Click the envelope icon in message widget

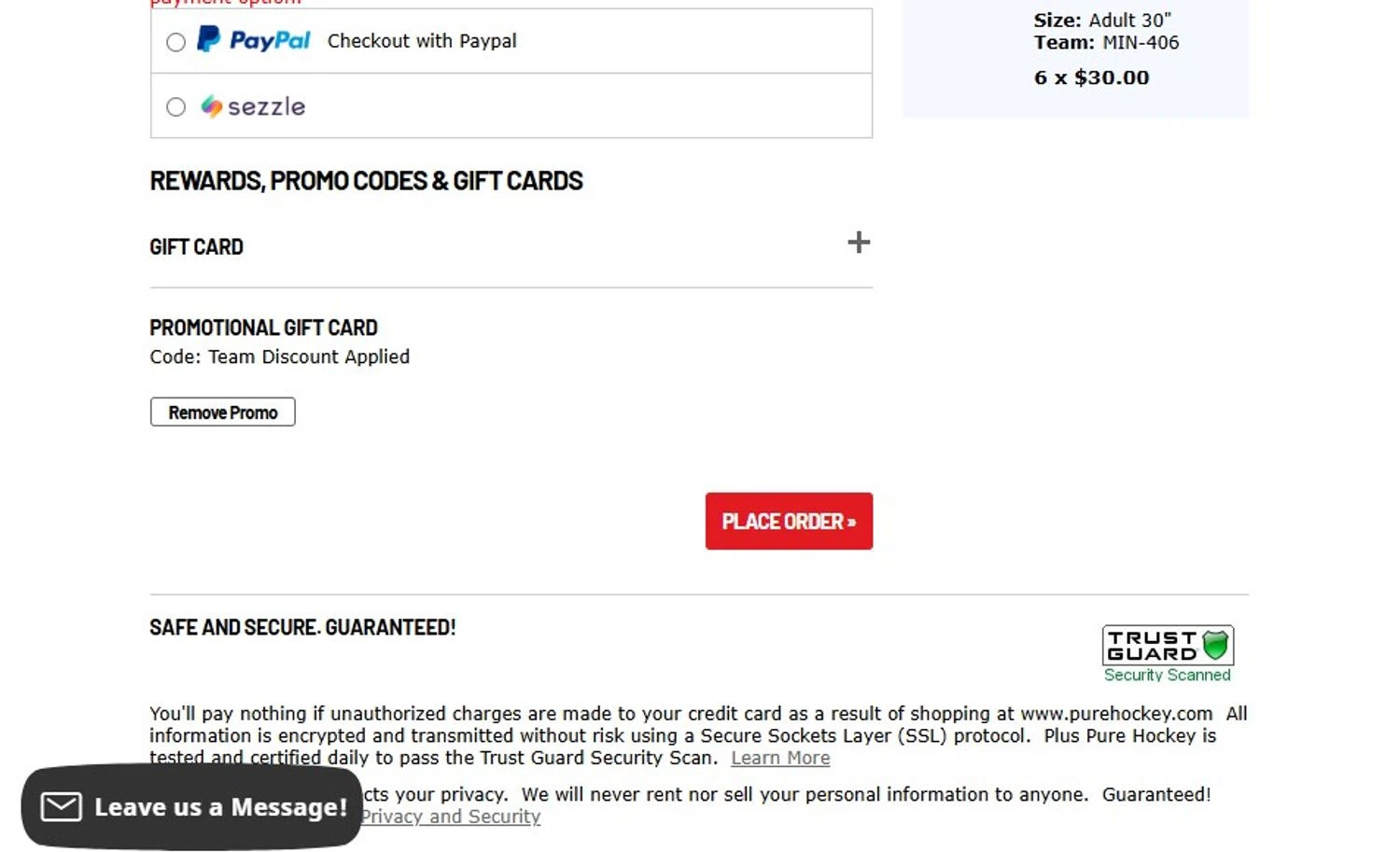pos(62,807)
